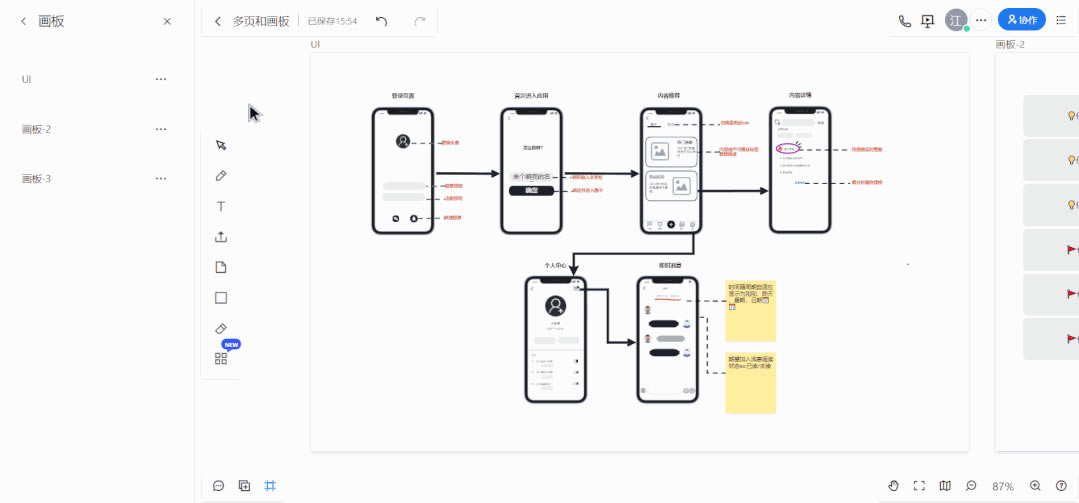The image size is (1079, 503).
Task: Select the sticky note tool
Action: click(x=221, y=268)
